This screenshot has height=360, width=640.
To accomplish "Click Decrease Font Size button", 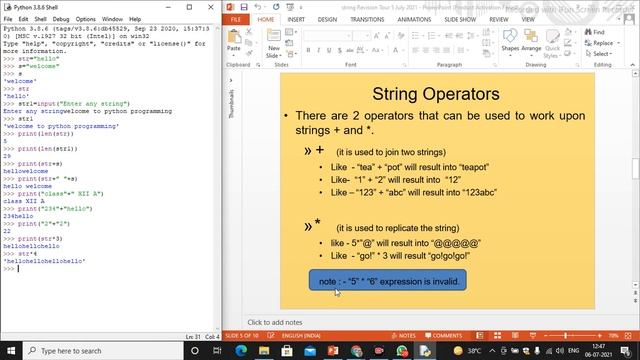I will pyautogui.click(x=387, y=36).
